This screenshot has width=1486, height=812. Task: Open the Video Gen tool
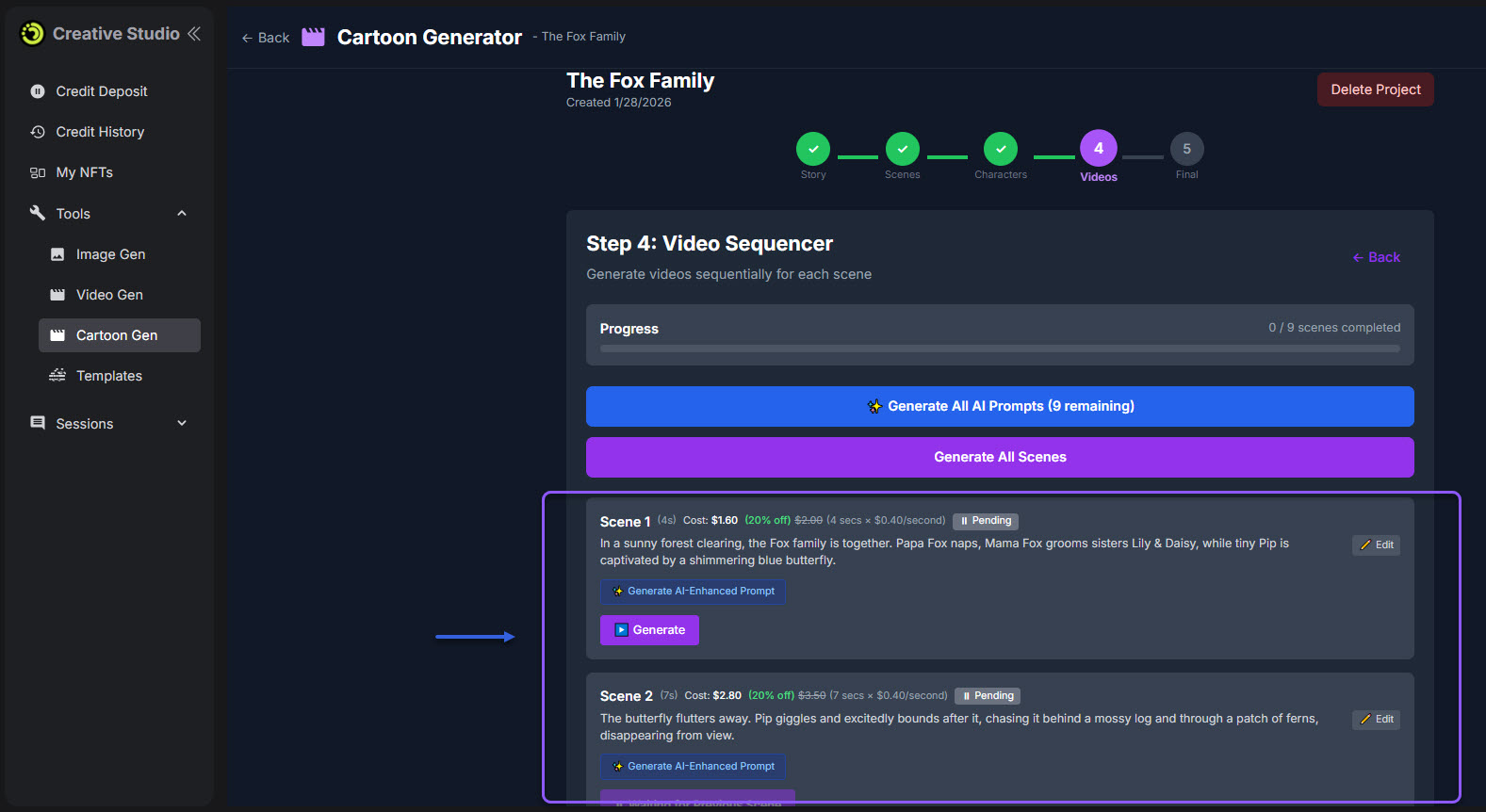coord(109,295)
